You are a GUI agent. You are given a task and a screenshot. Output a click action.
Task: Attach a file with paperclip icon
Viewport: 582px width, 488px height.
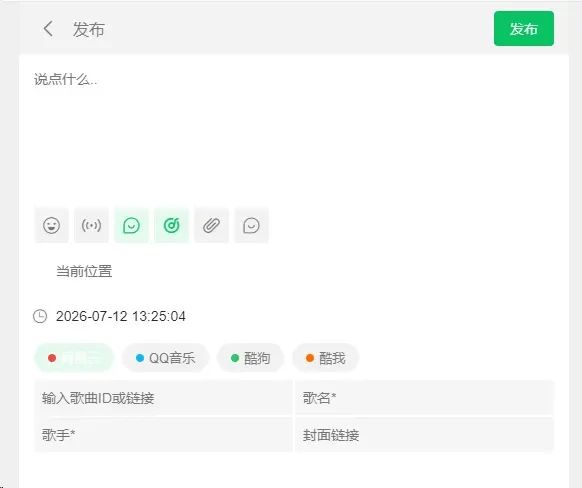point(212,225)
